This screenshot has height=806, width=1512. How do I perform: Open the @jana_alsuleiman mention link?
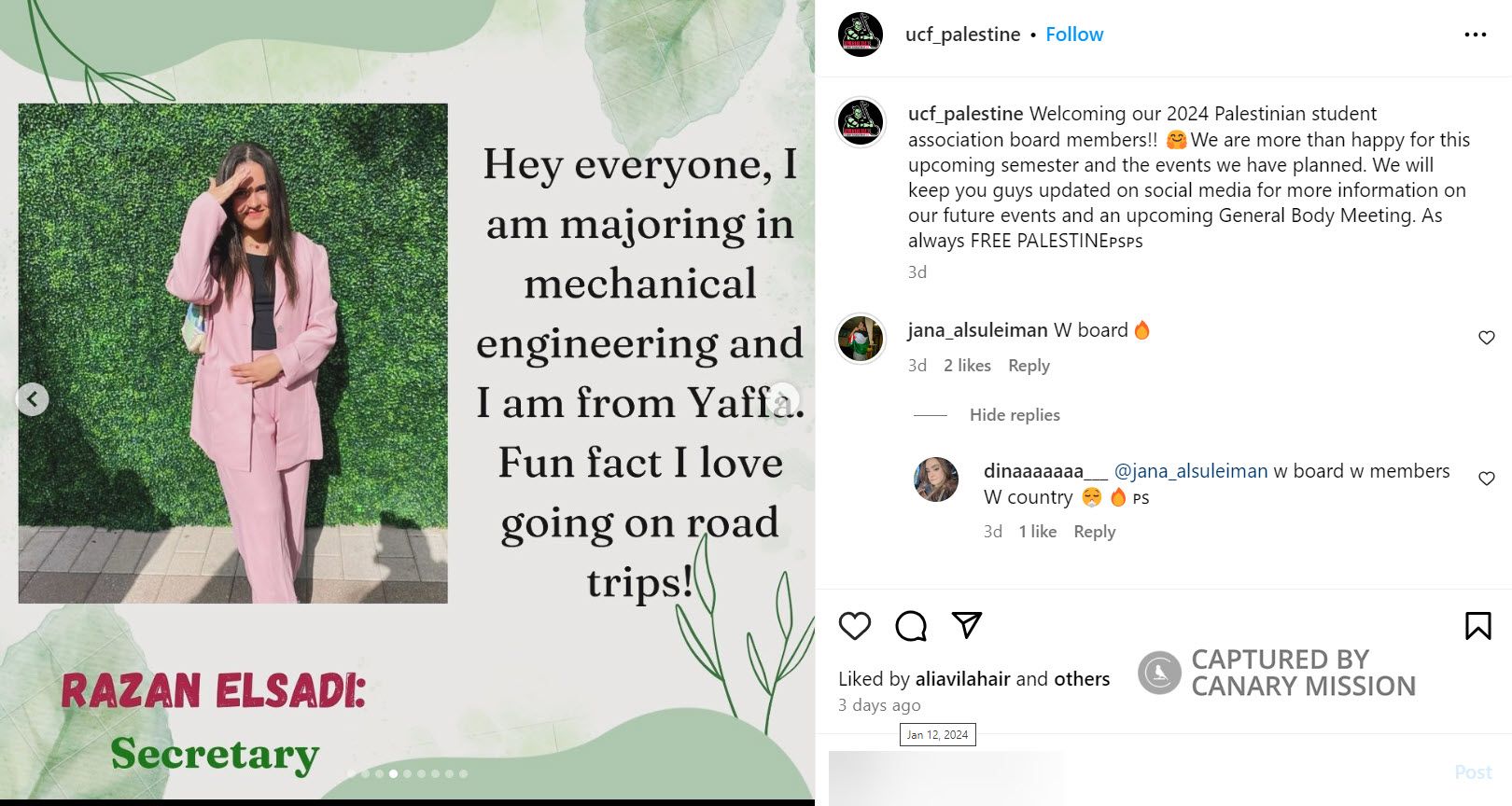tap(1190, 471)
